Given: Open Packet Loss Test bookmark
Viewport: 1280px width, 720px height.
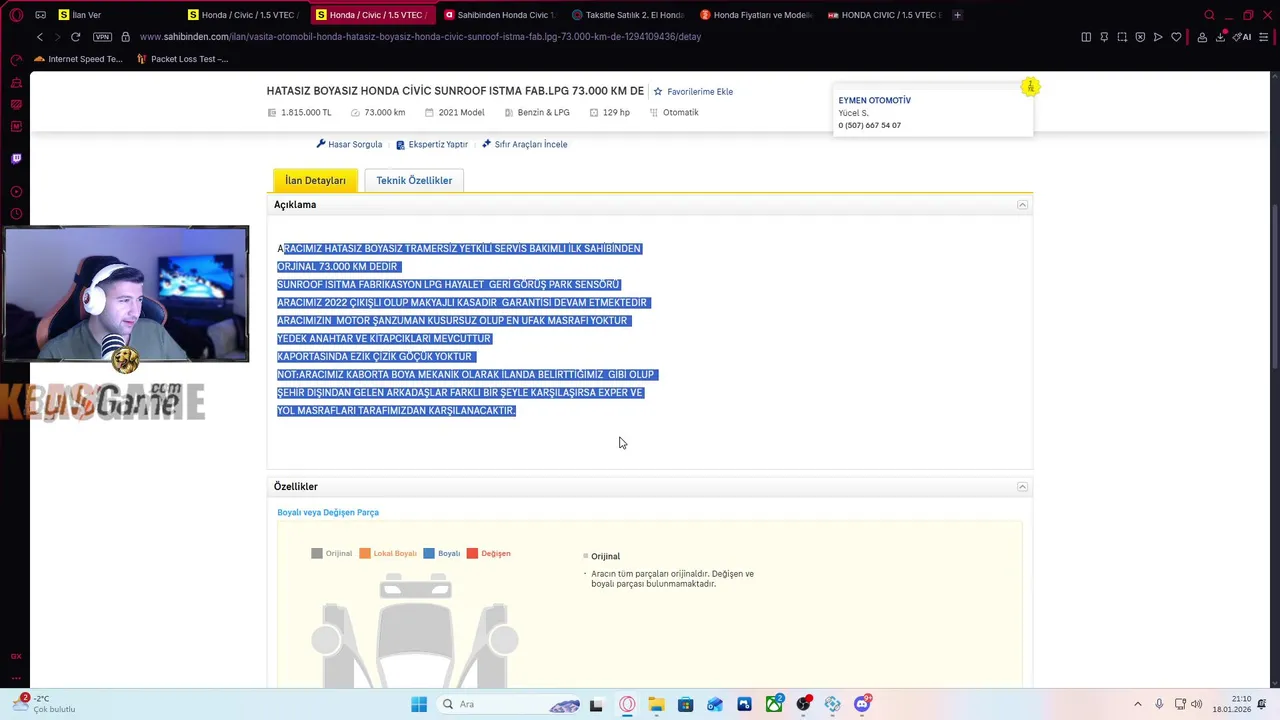Looking at the screenshot, I should click(181, 59).
